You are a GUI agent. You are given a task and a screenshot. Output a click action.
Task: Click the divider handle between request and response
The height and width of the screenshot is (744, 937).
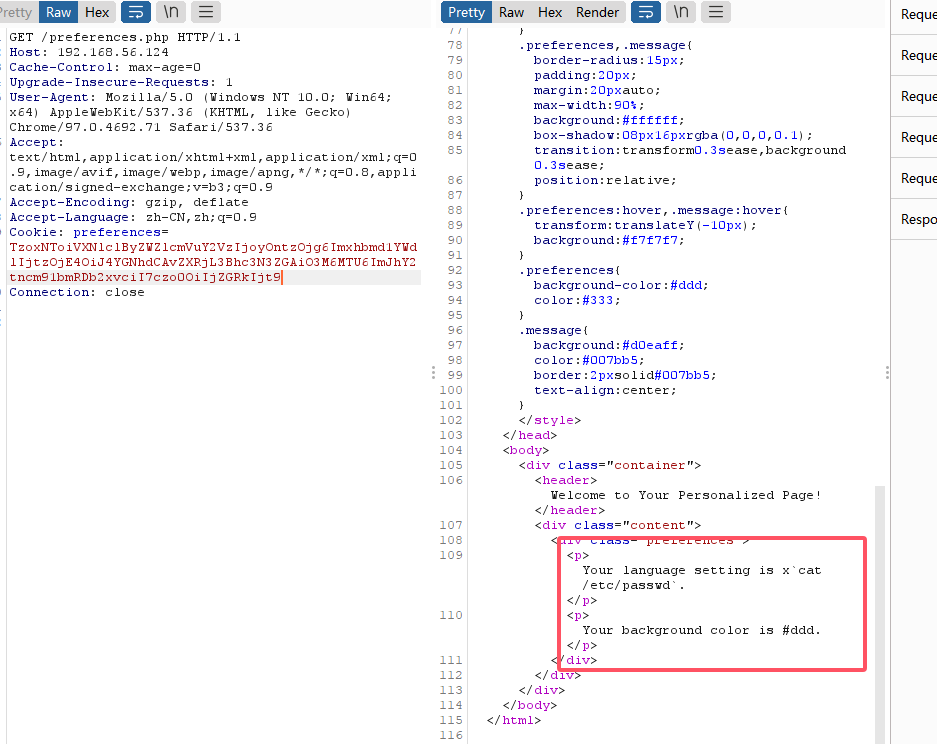coord(433,372)
